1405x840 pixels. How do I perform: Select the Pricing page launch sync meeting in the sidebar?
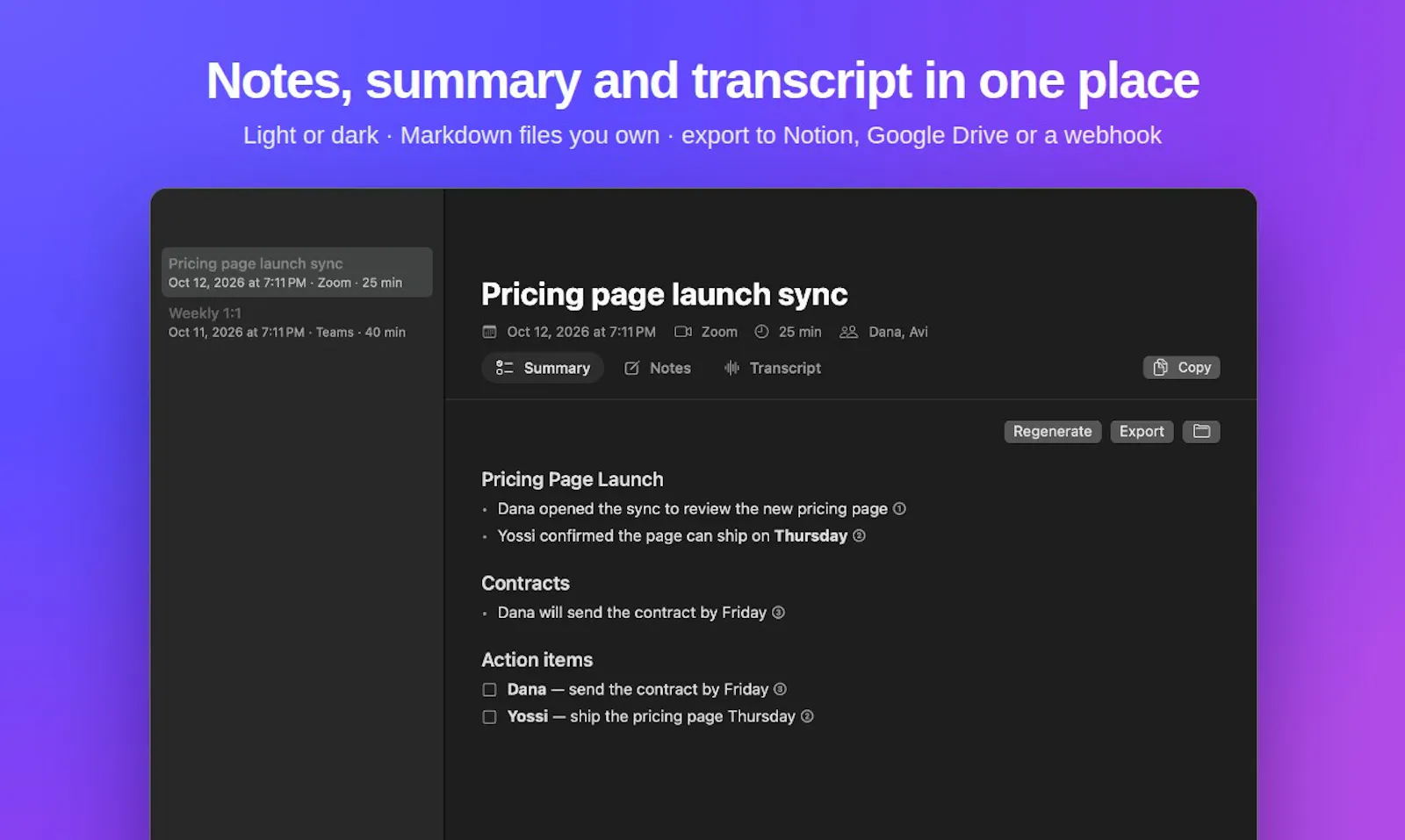tap(297, 272)
